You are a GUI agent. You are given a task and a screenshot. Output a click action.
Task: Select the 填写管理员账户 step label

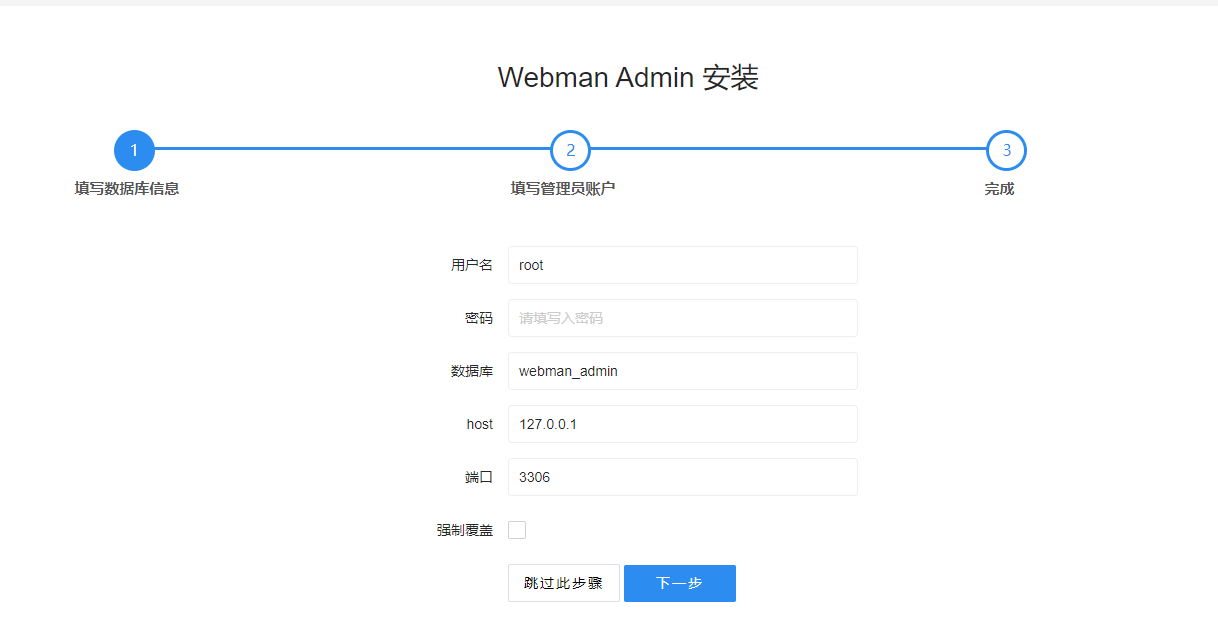(563, 188)
